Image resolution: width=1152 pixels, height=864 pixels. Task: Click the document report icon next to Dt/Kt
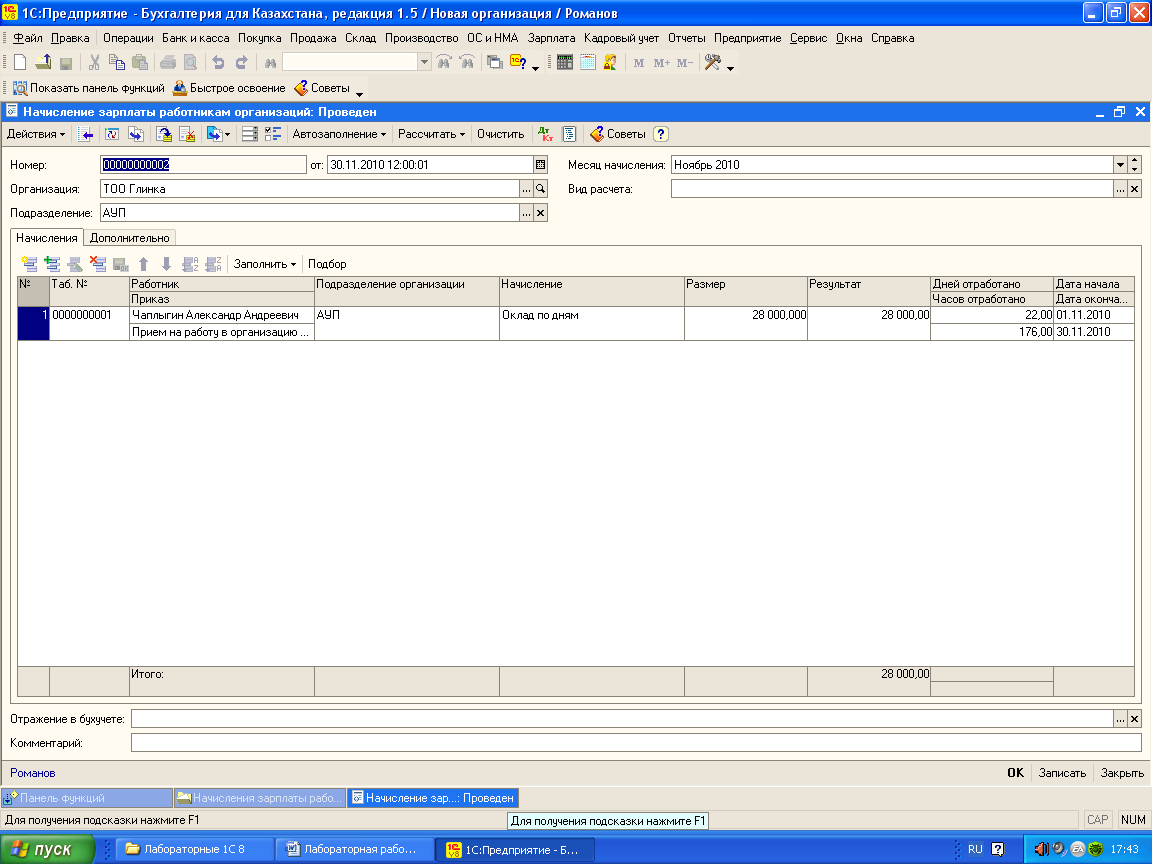pos(569,134)
